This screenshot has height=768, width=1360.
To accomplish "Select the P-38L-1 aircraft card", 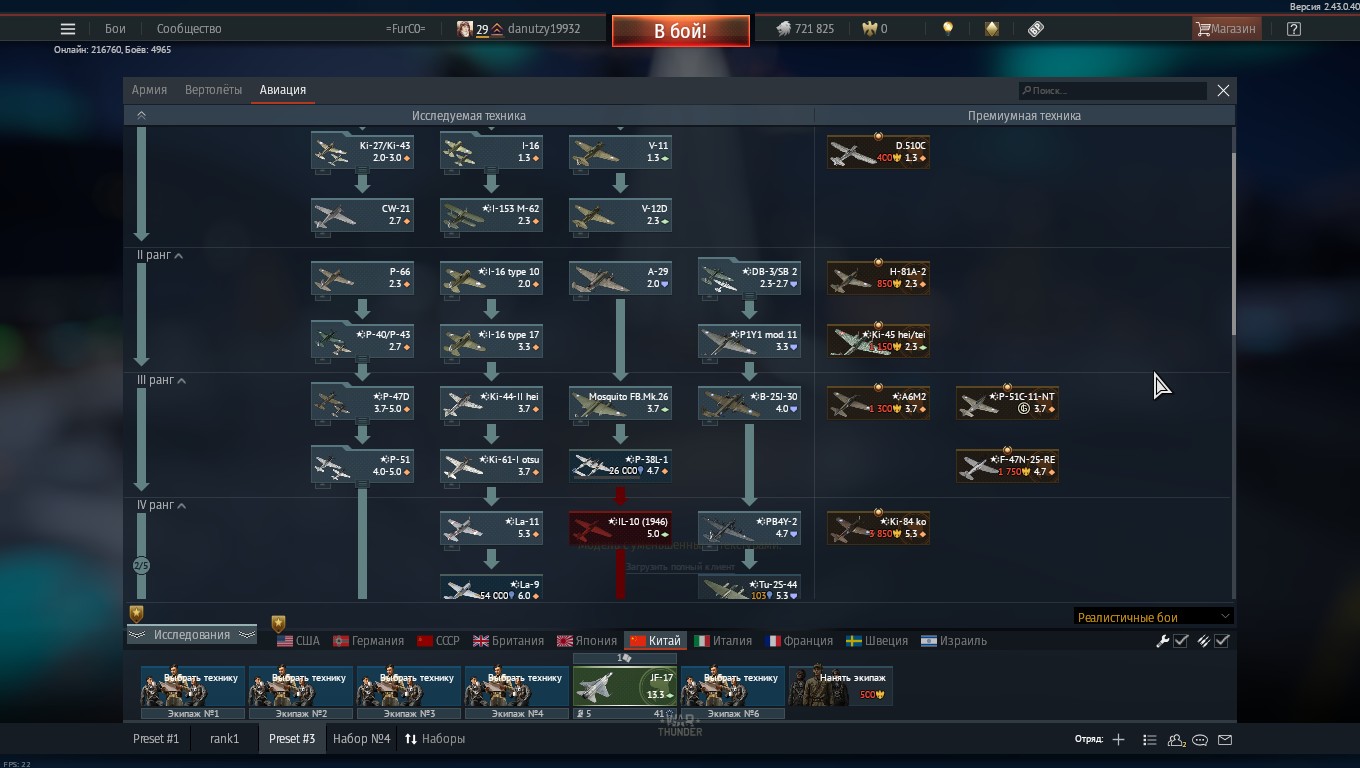I will [620, 467].
